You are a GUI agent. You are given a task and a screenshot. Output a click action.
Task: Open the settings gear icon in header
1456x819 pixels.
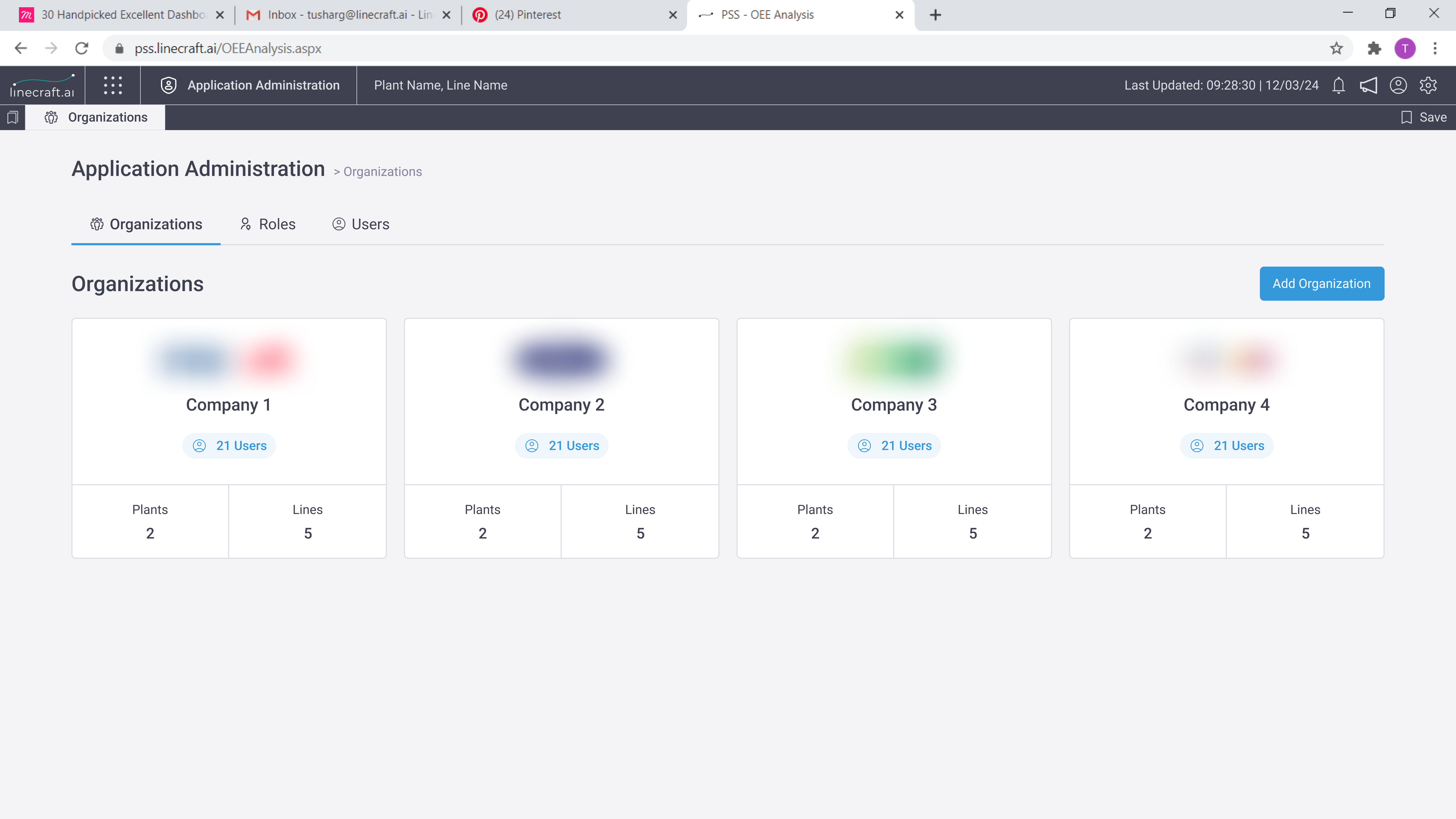click(x=1428, y=85)
